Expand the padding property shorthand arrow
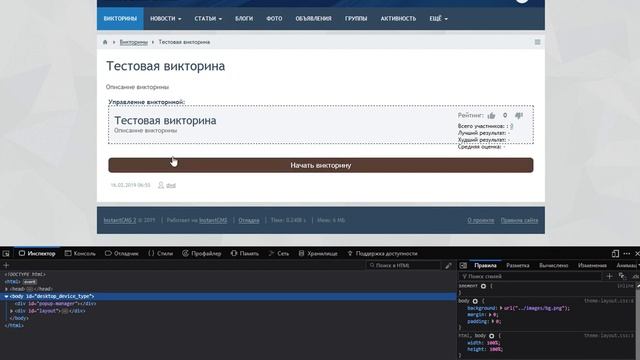 pyautogui.click(x=493, y=322)
